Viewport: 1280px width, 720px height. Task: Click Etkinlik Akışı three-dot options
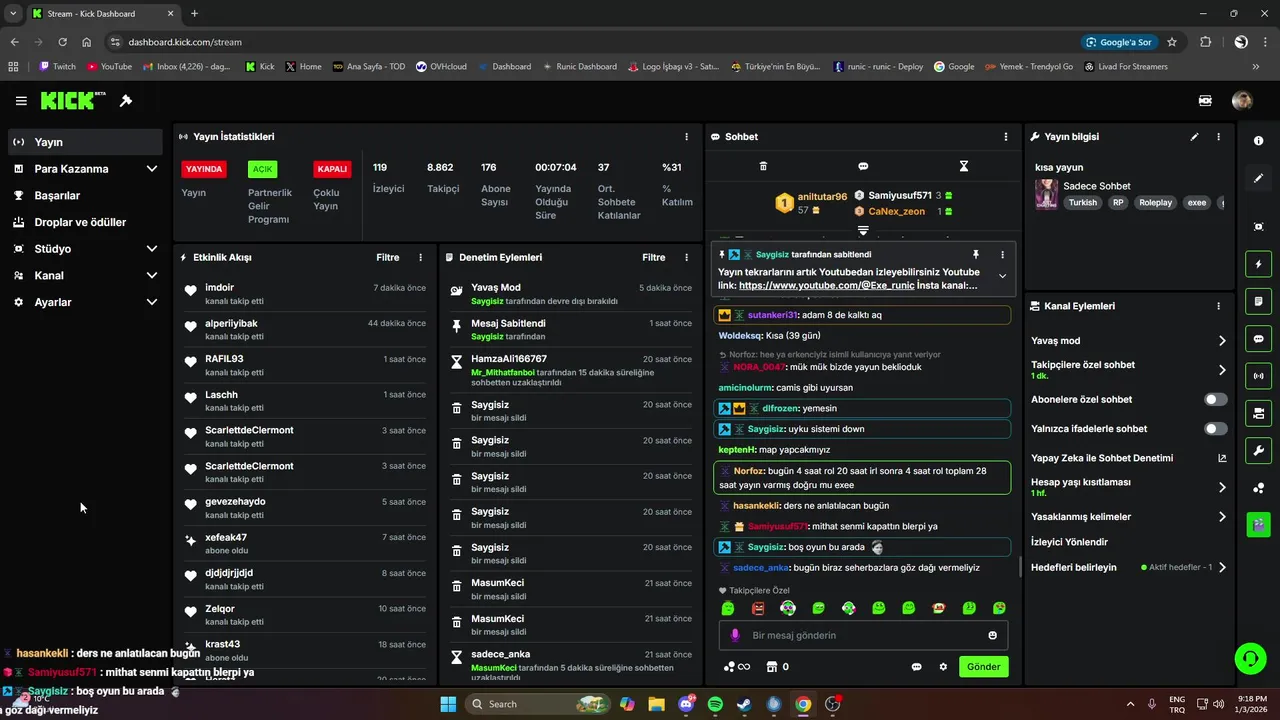(x=420, y=257)
